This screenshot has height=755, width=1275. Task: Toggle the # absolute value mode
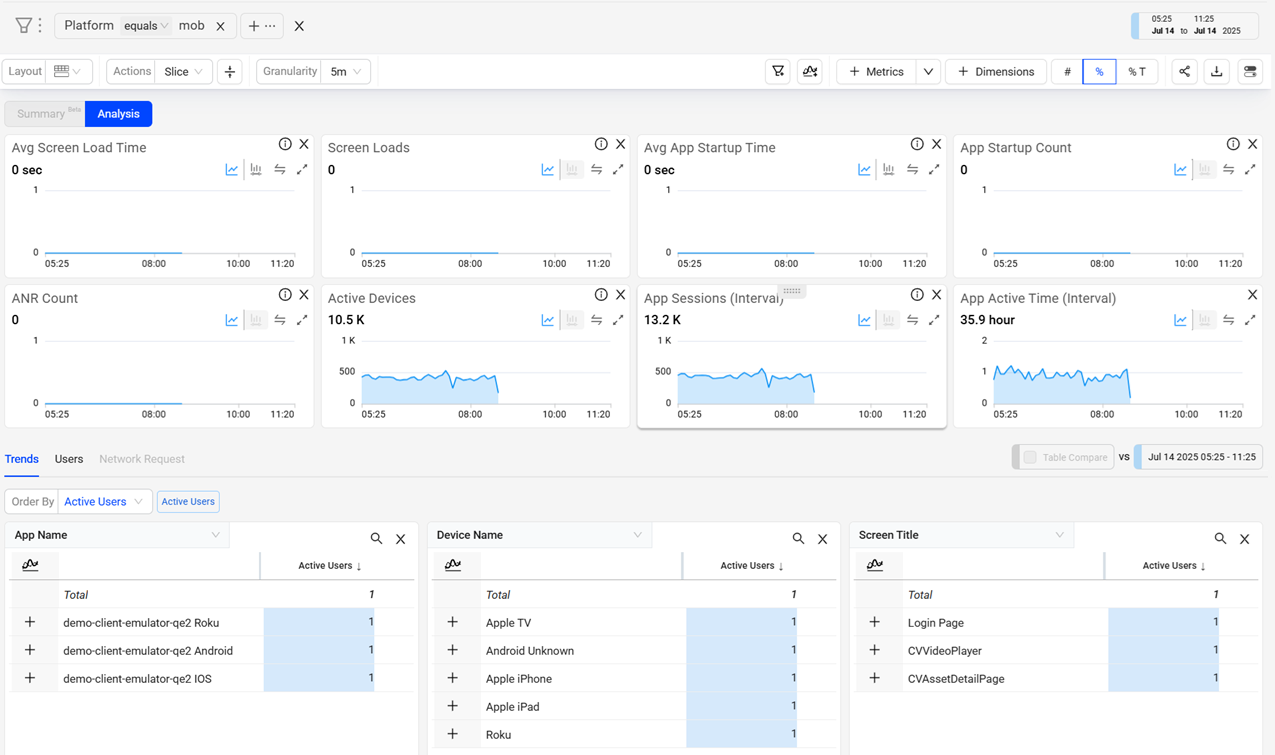pyautogui.click(x=1067, y=72)
